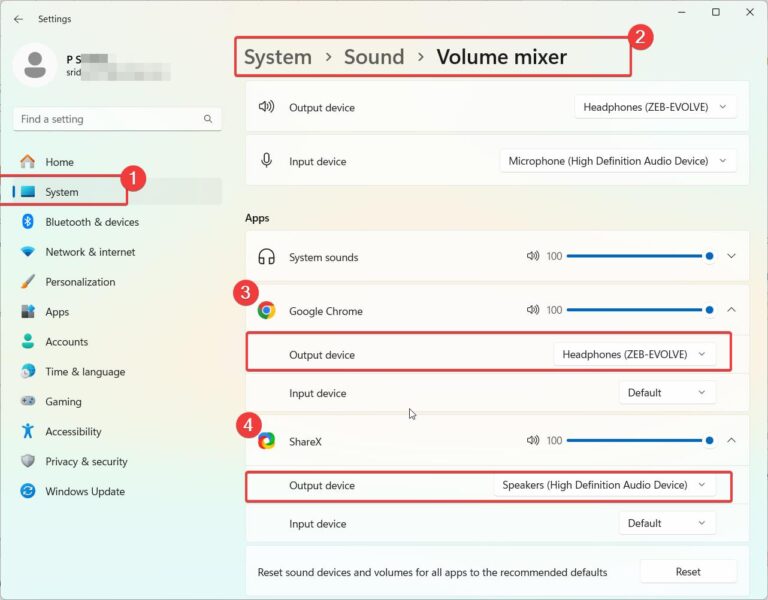Collapse the Google Chrome row chevron
Screen dimensions: 768x600
coord(731,310)
